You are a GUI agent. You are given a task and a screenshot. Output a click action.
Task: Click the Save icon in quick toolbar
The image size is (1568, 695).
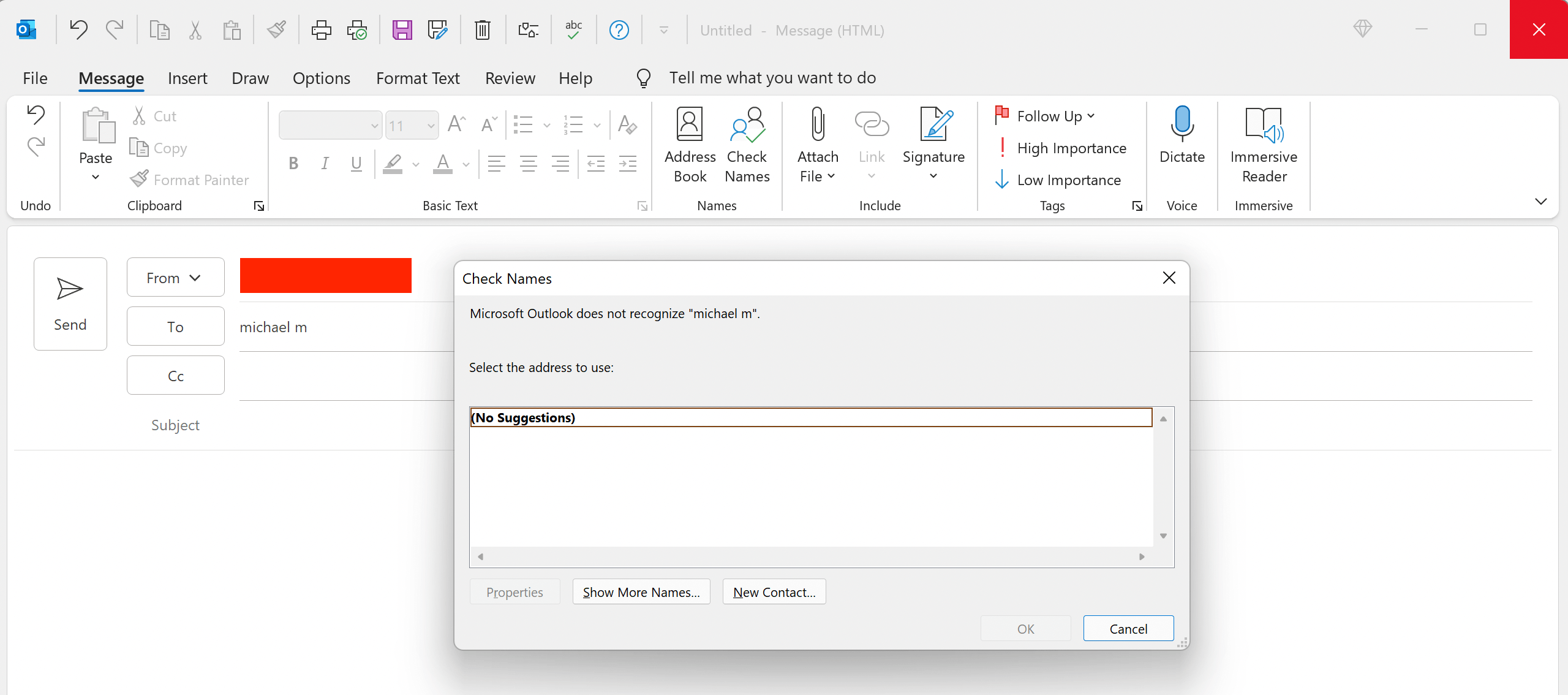(402, 30)
